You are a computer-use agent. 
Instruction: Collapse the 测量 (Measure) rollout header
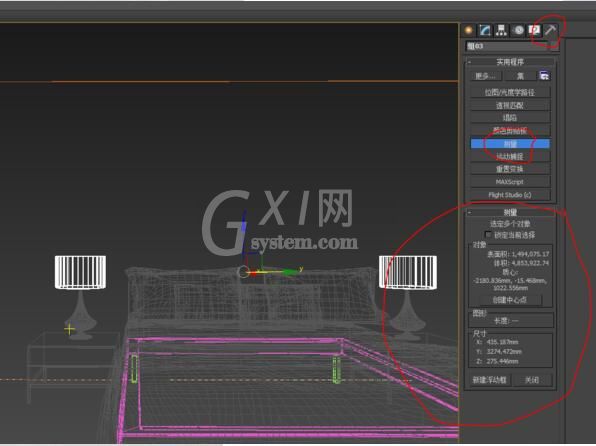[510, 212]
